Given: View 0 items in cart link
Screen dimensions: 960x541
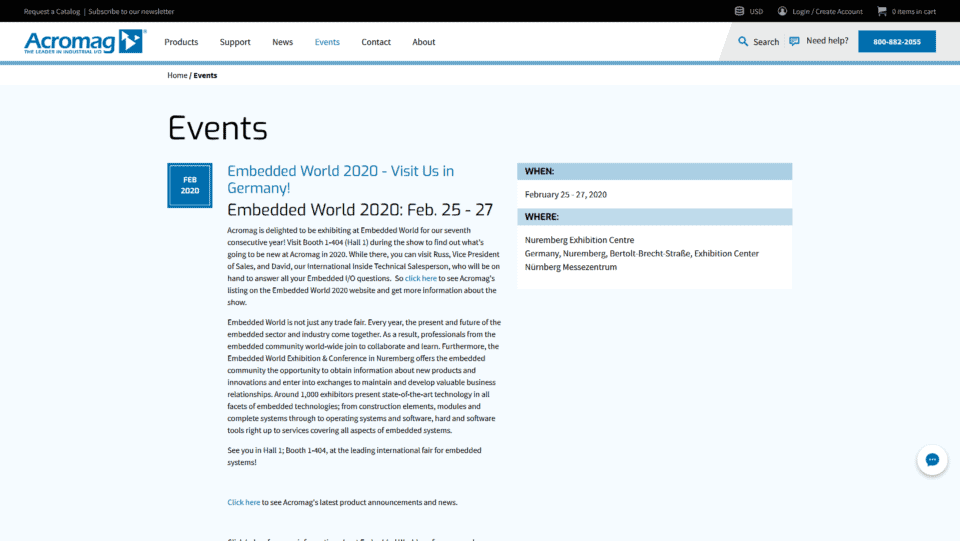Looking at the screenshot, I should click(913, 12).
